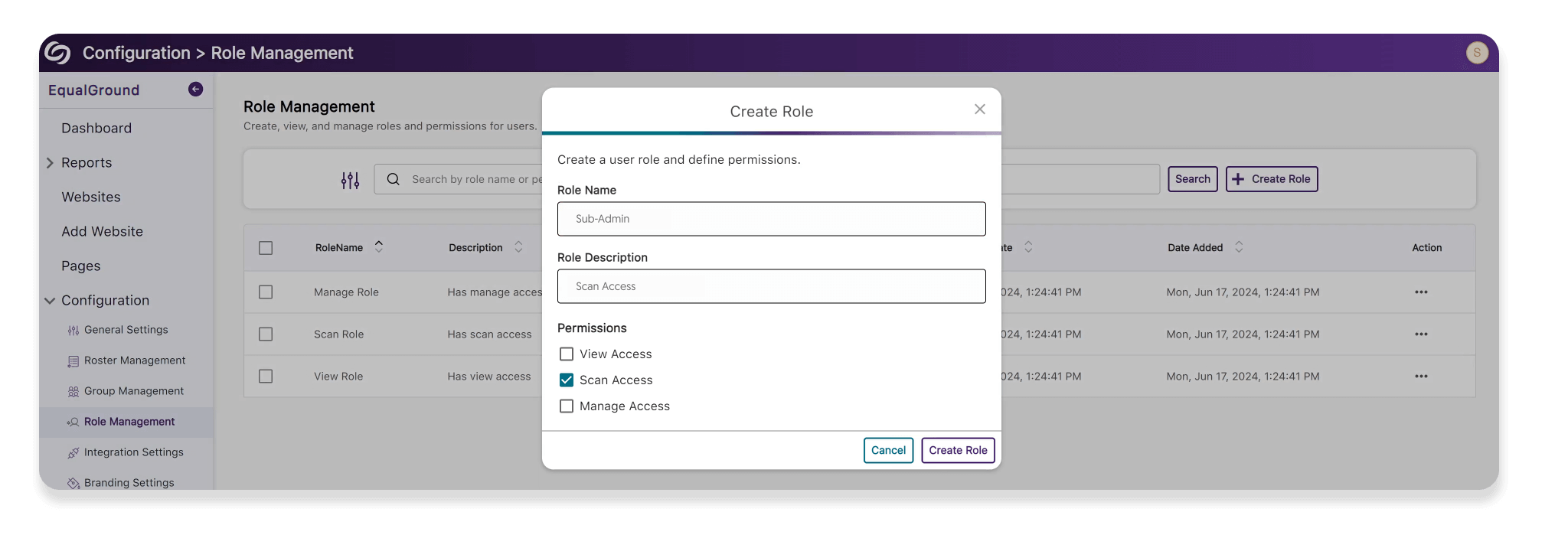Open actions menu for View Role row
Image resolution: width=1568 pixels, height=548 pixels.
point(1420,377)
